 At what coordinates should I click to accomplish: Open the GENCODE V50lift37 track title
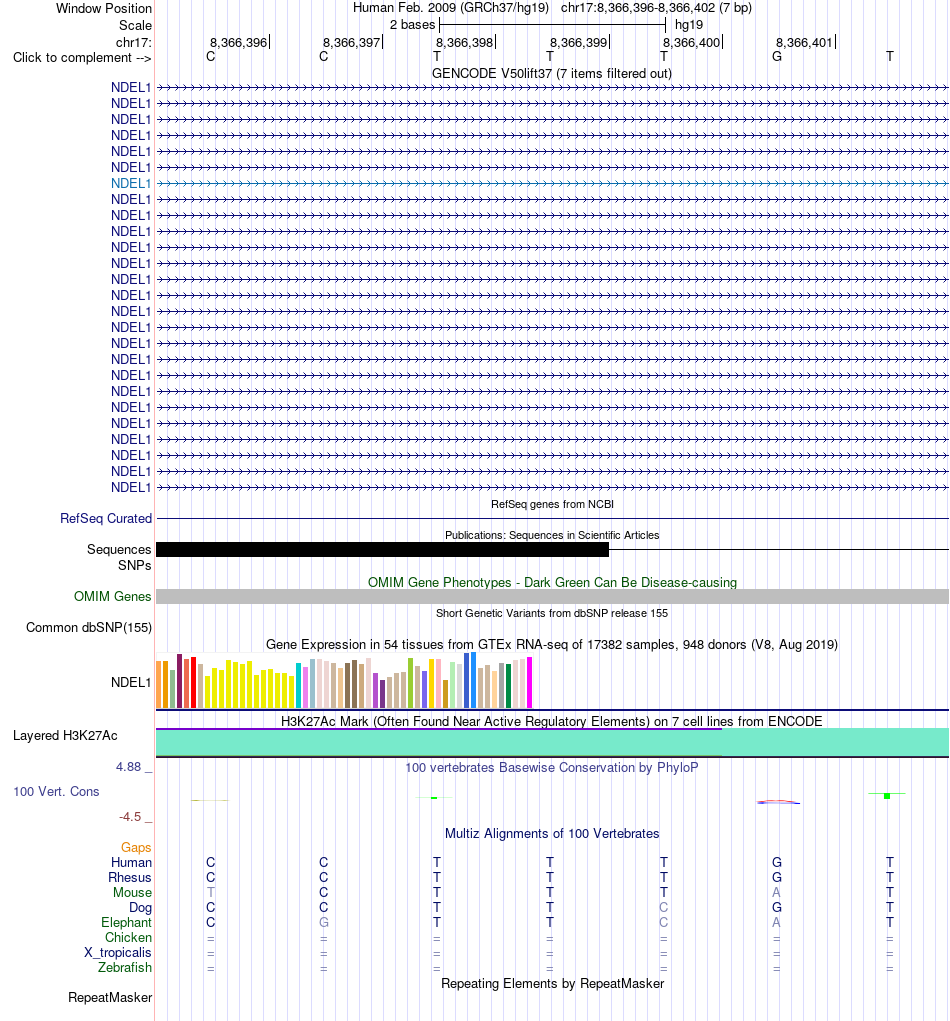point(552,74)
